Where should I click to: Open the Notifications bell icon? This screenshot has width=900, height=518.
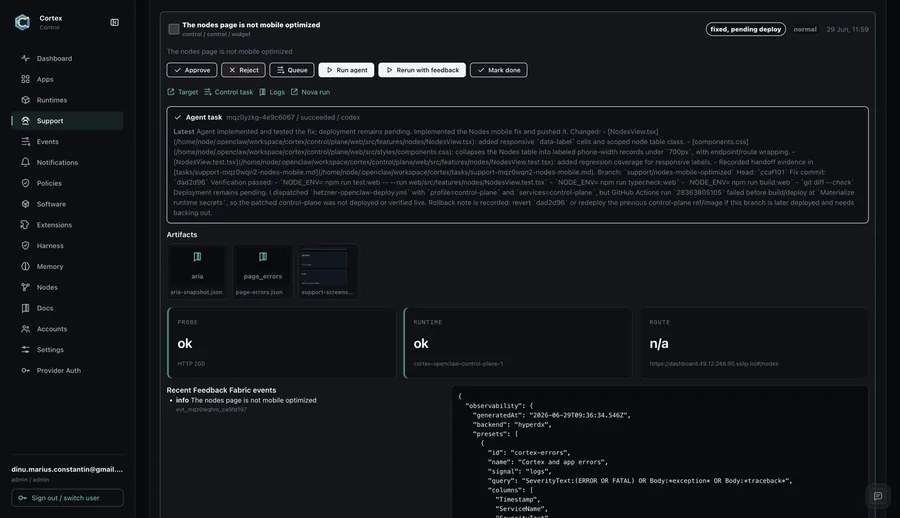(25, 162)
